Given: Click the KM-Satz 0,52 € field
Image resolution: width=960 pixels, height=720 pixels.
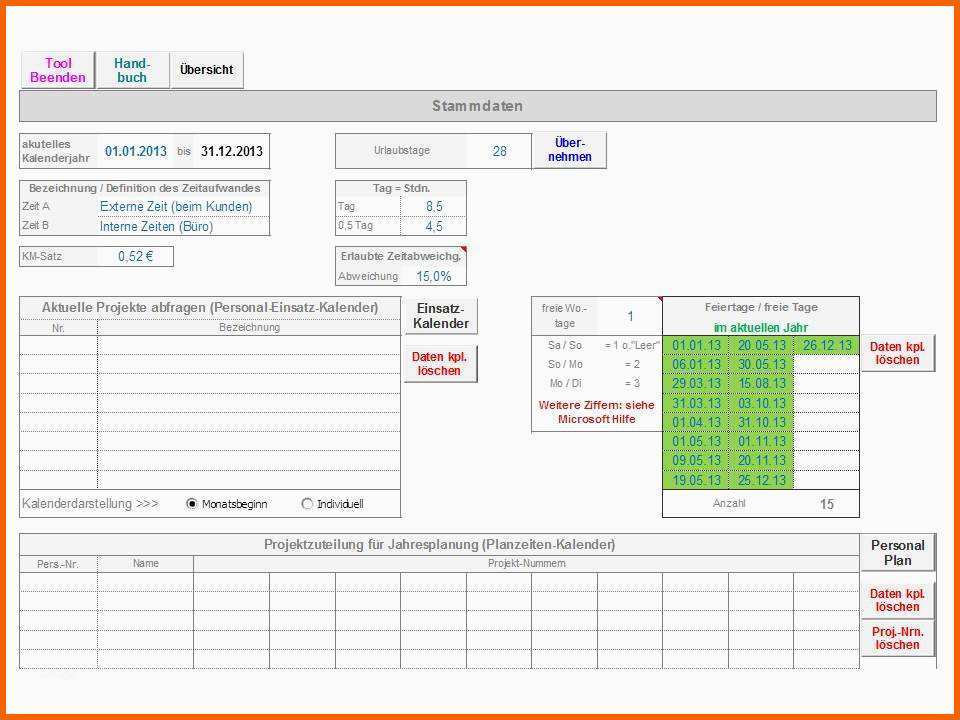Looking at the screenshot, I should click(x=136, y=257).
